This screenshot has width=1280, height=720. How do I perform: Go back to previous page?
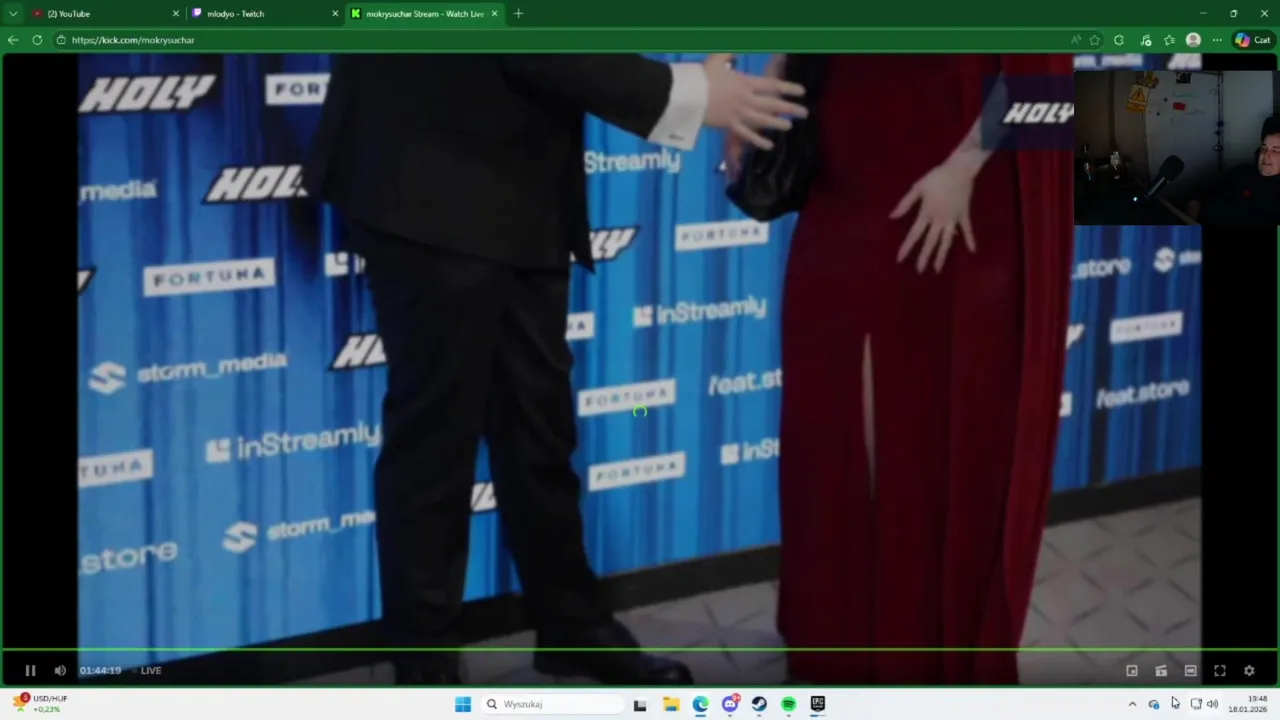coord(13,40)
